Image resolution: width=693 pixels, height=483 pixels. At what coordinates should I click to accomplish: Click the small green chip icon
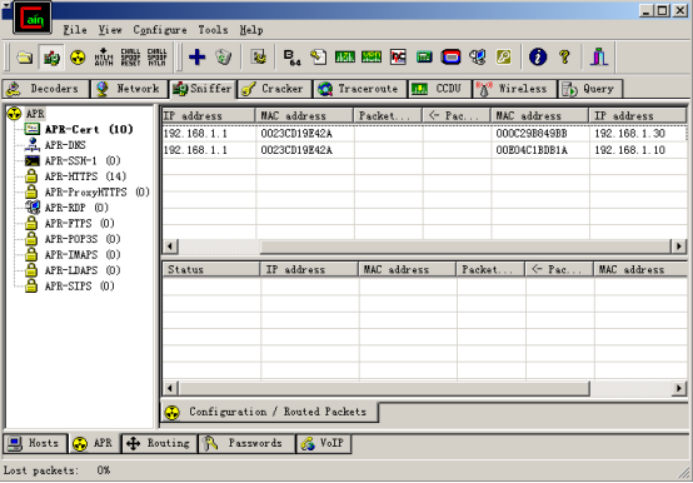424,57
